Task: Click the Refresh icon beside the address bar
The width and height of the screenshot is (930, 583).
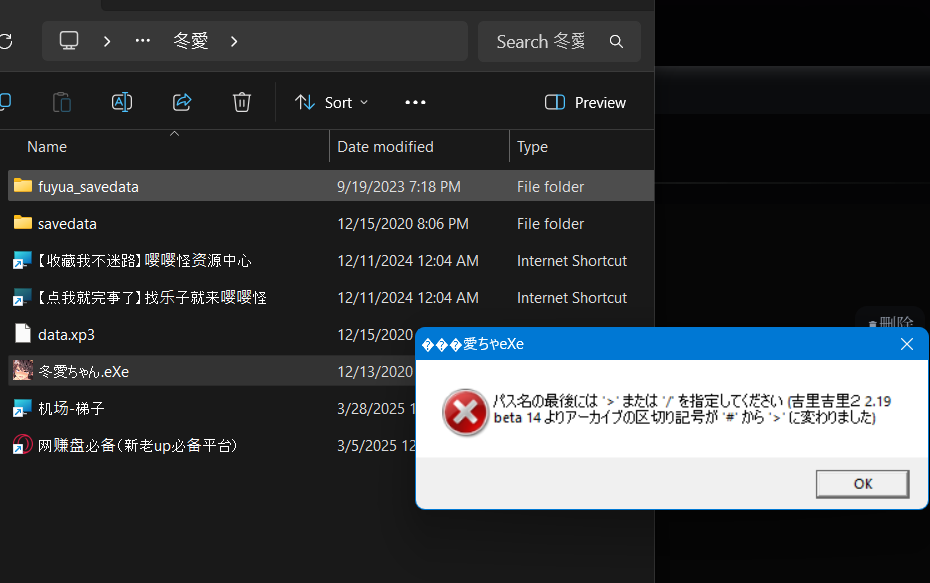Action: 8,41
